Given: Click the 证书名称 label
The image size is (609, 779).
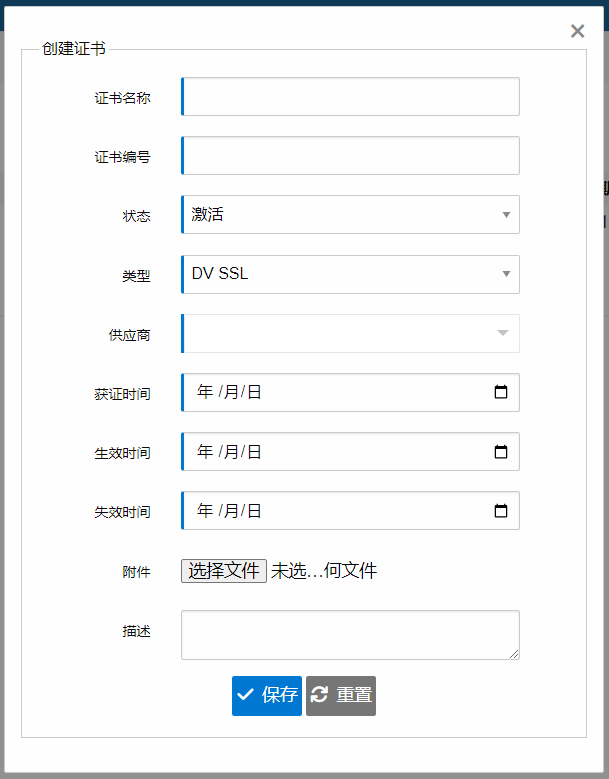Looking at the screenshot, I should [x=122, y=98].
